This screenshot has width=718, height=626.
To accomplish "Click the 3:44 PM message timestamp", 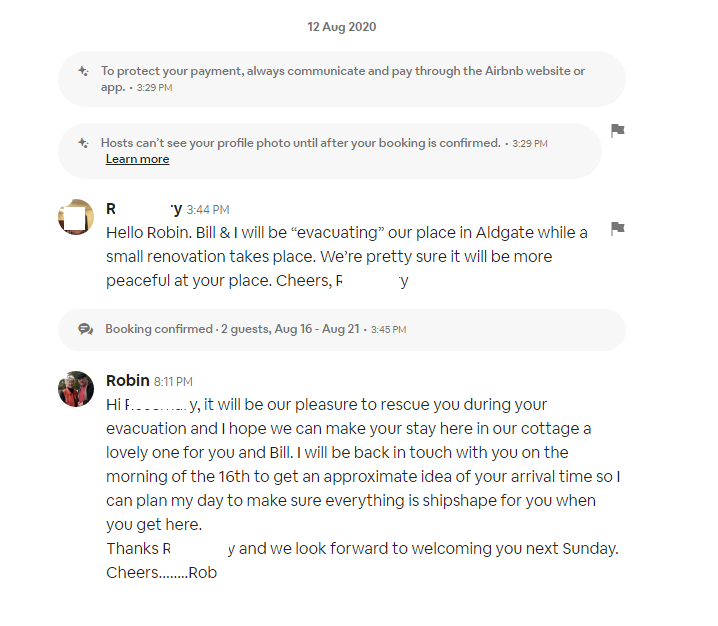I will pyautogui.click(x=208, y=210).
